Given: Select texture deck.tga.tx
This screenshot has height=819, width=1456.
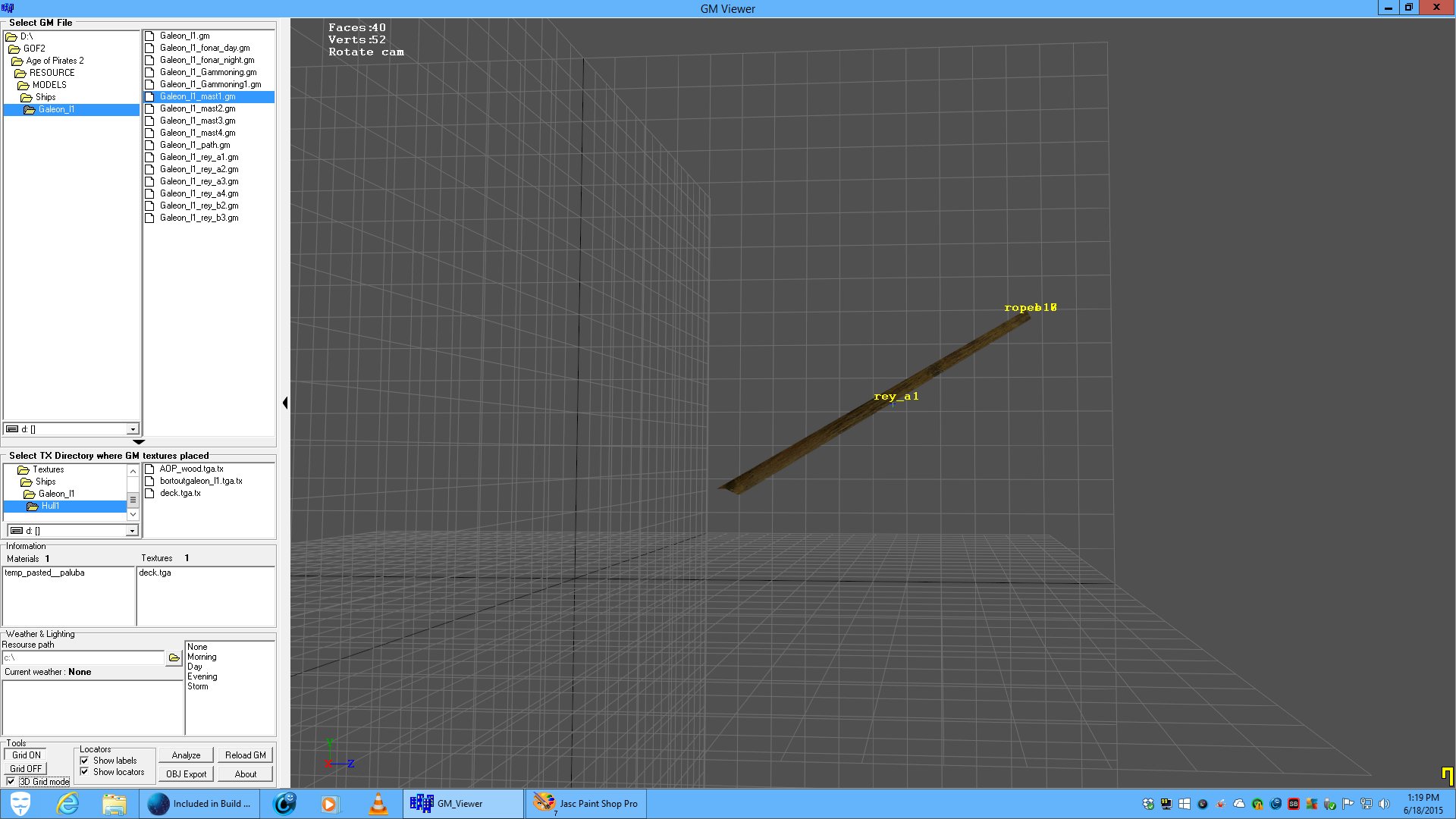Looking at the screenshot, I should click(180, 493).
